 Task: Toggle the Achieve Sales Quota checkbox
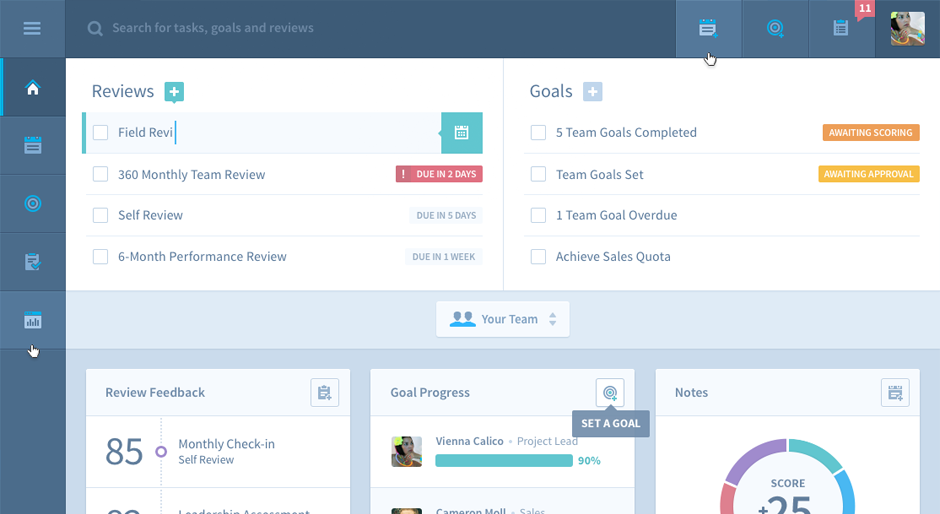[538, 257]
